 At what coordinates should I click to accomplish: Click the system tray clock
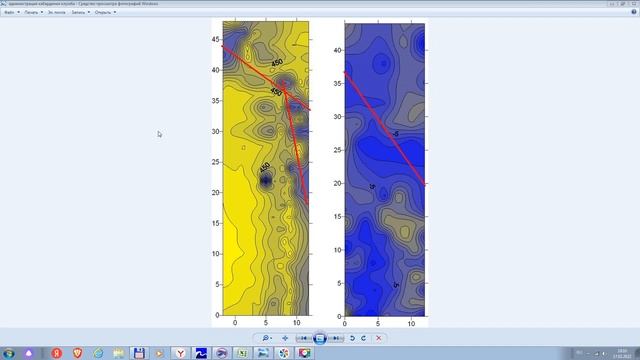point(622,353)
